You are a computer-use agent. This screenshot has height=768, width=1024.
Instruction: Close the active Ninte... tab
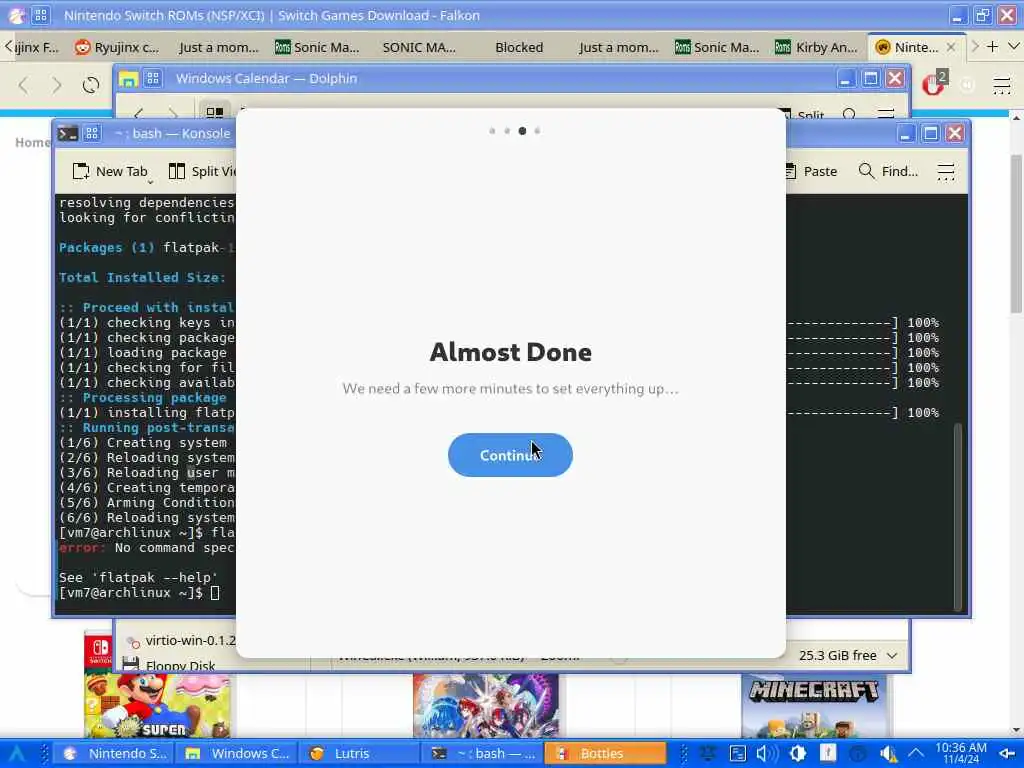click(x=951, y=47)
